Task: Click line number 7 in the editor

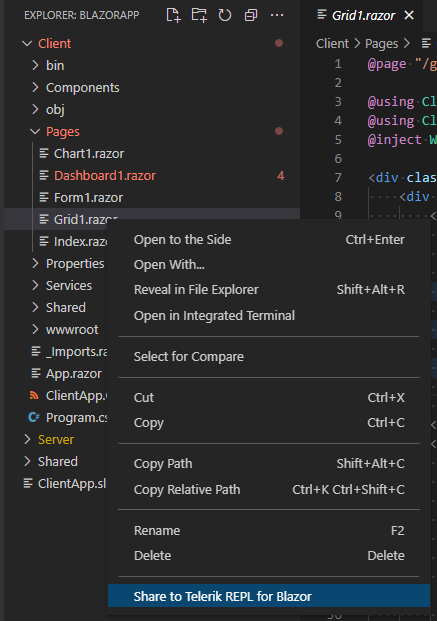Action: click(338, 177)
